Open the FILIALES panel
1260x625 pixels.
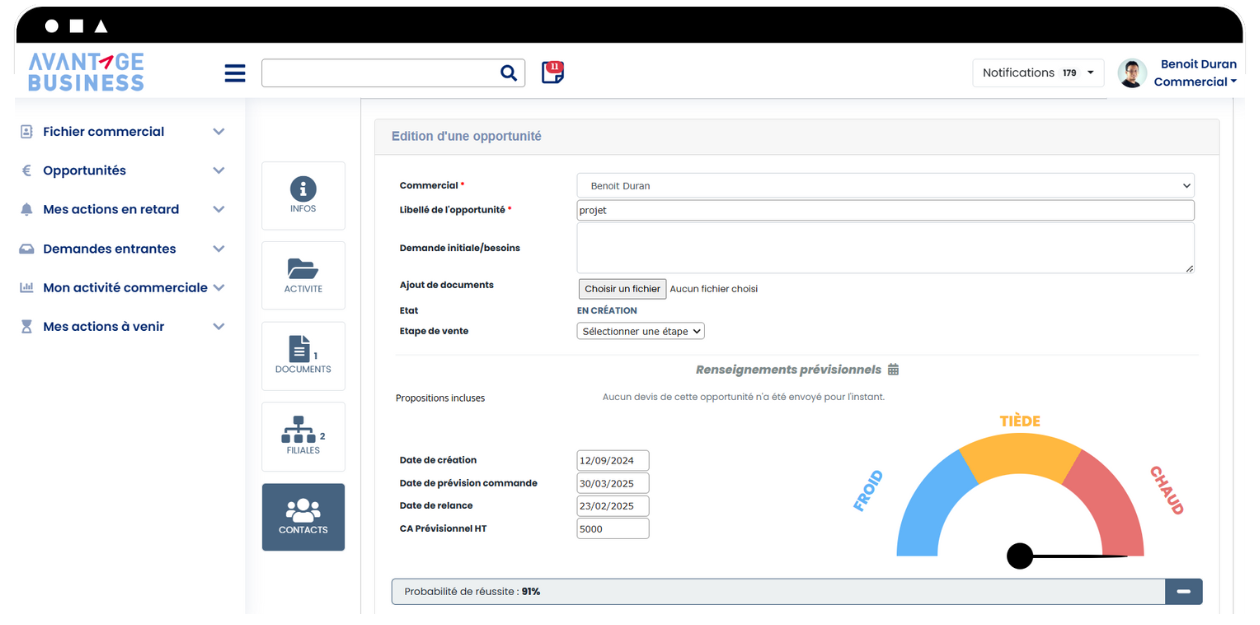(303, 436)
